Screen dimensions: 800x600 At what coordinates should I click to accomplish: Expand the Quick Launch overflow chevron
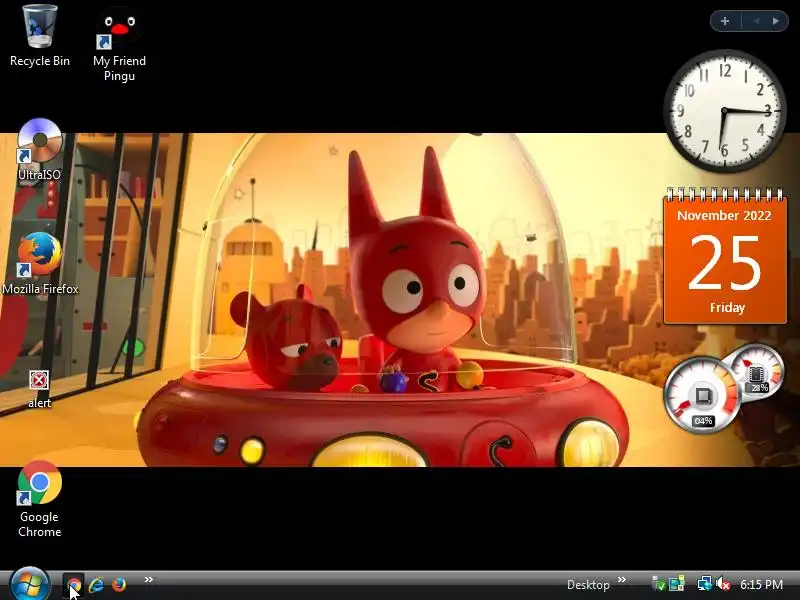[149, 580]
